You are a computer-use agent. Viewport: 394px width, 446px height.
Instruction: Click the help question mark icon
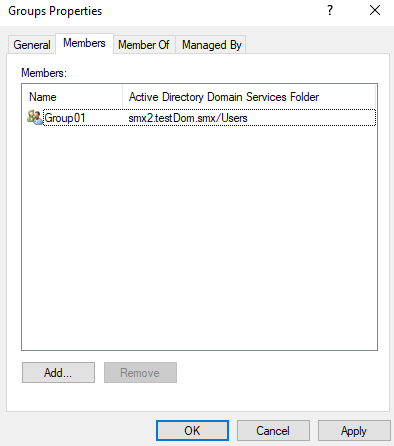pyautogui.click(x=330, y=10)
